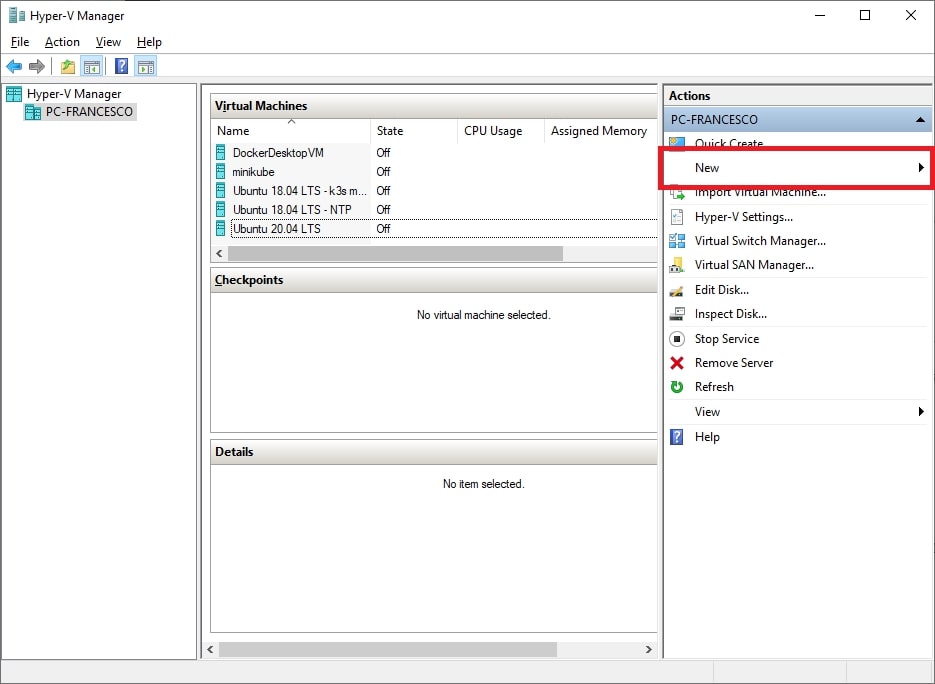Click the green Refresh icon
Image resolution: width=935 pixels, height=684 pixels.
click(677, 386)
